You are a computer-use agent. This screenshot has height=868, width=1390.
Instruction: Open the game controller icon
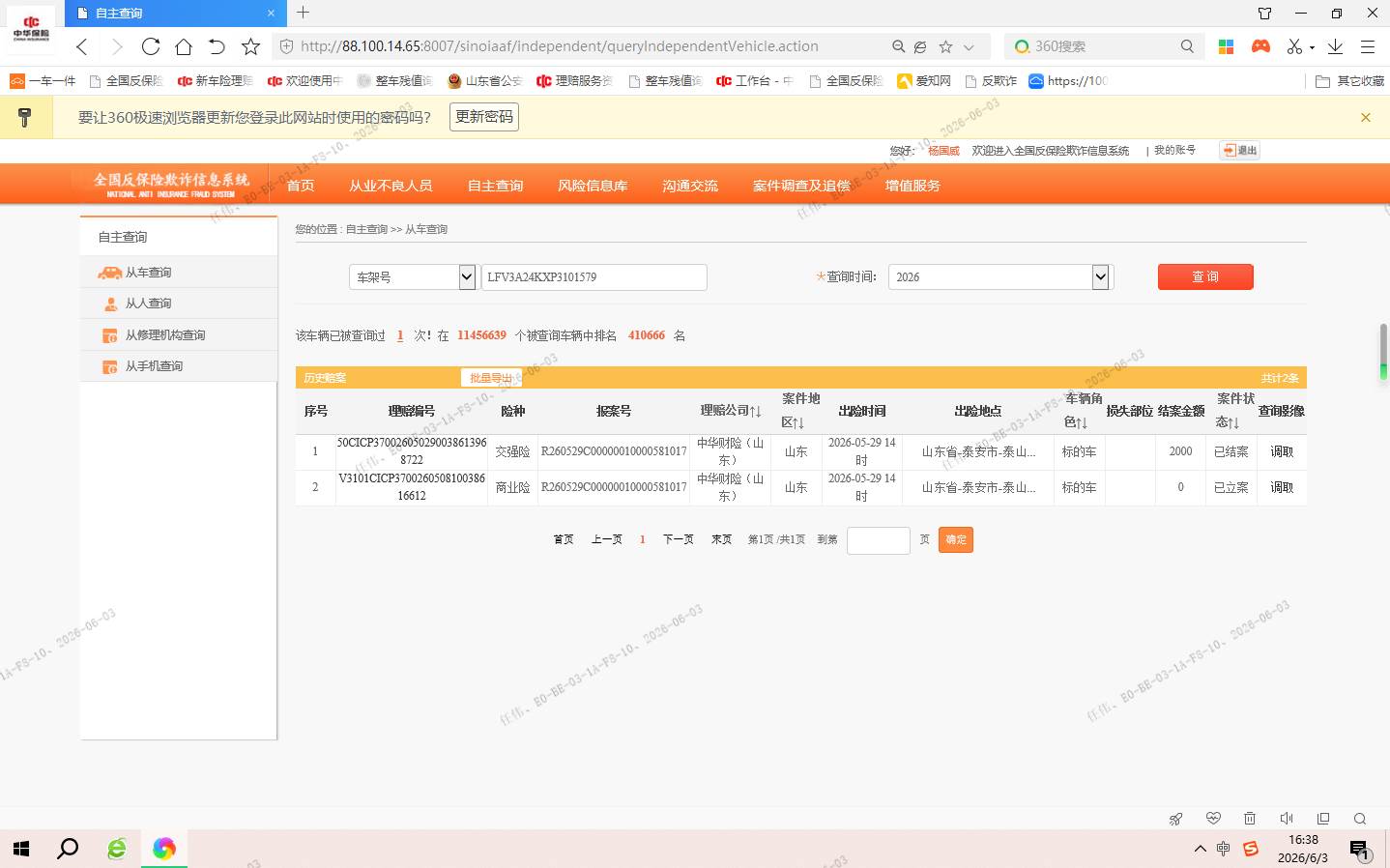point(1260,46)
